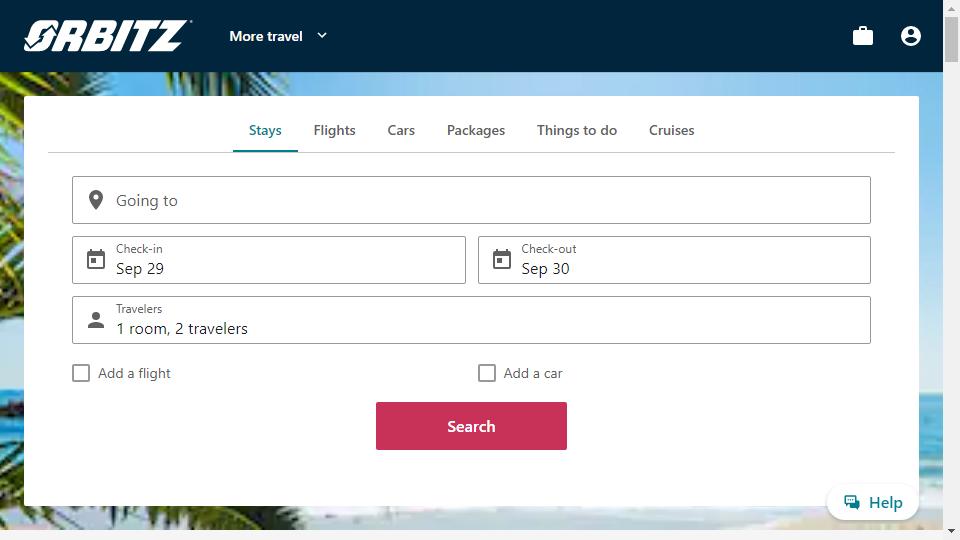Switch to the Cars tab
Image resolution: width=960 pixels, height=540 pixels.
(x=401, y=130)
